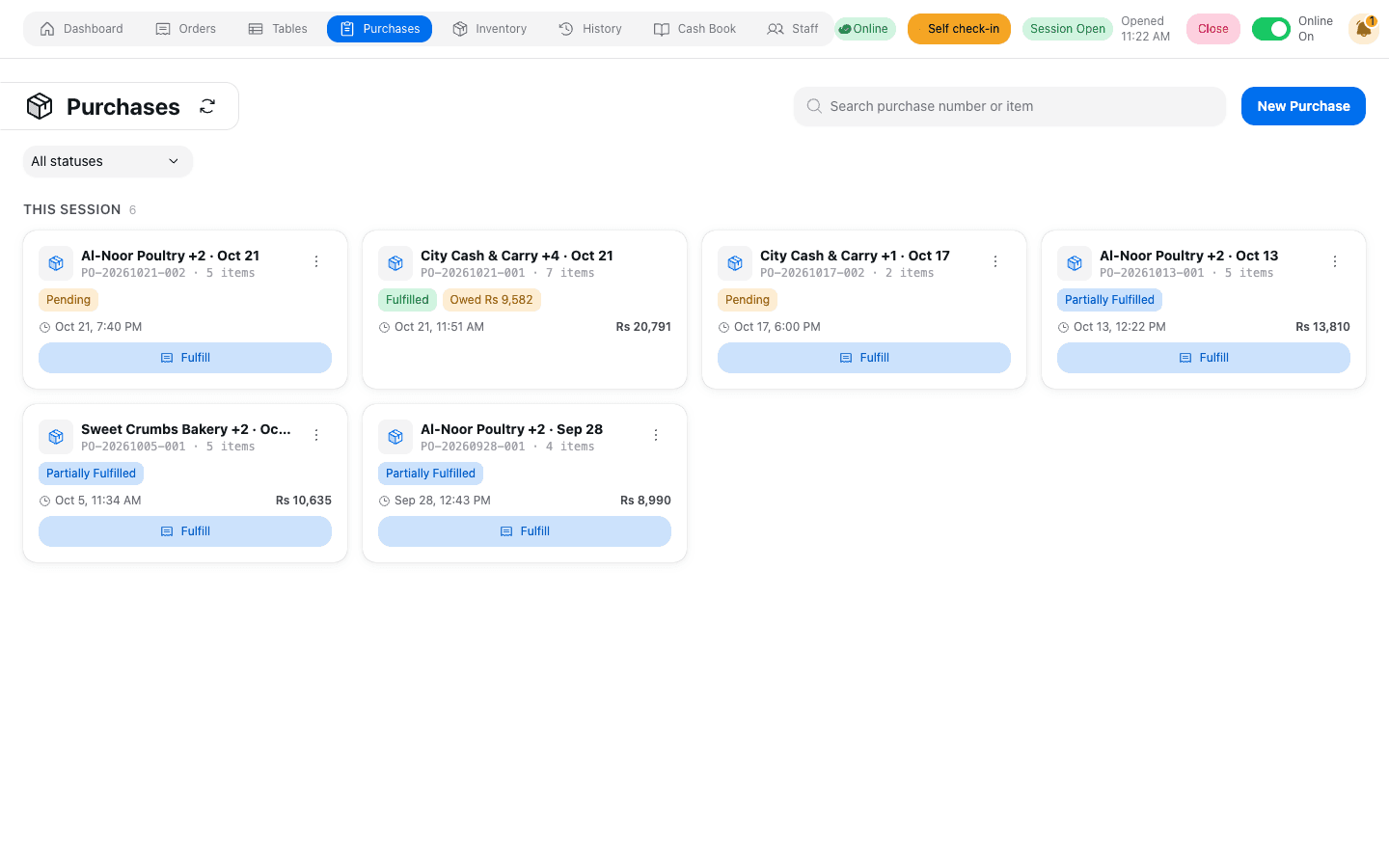Click the Rs 20,791 amount
The width and height of the screenshot is (1389, 868).
pyautogui.click(x=643, y=327)
